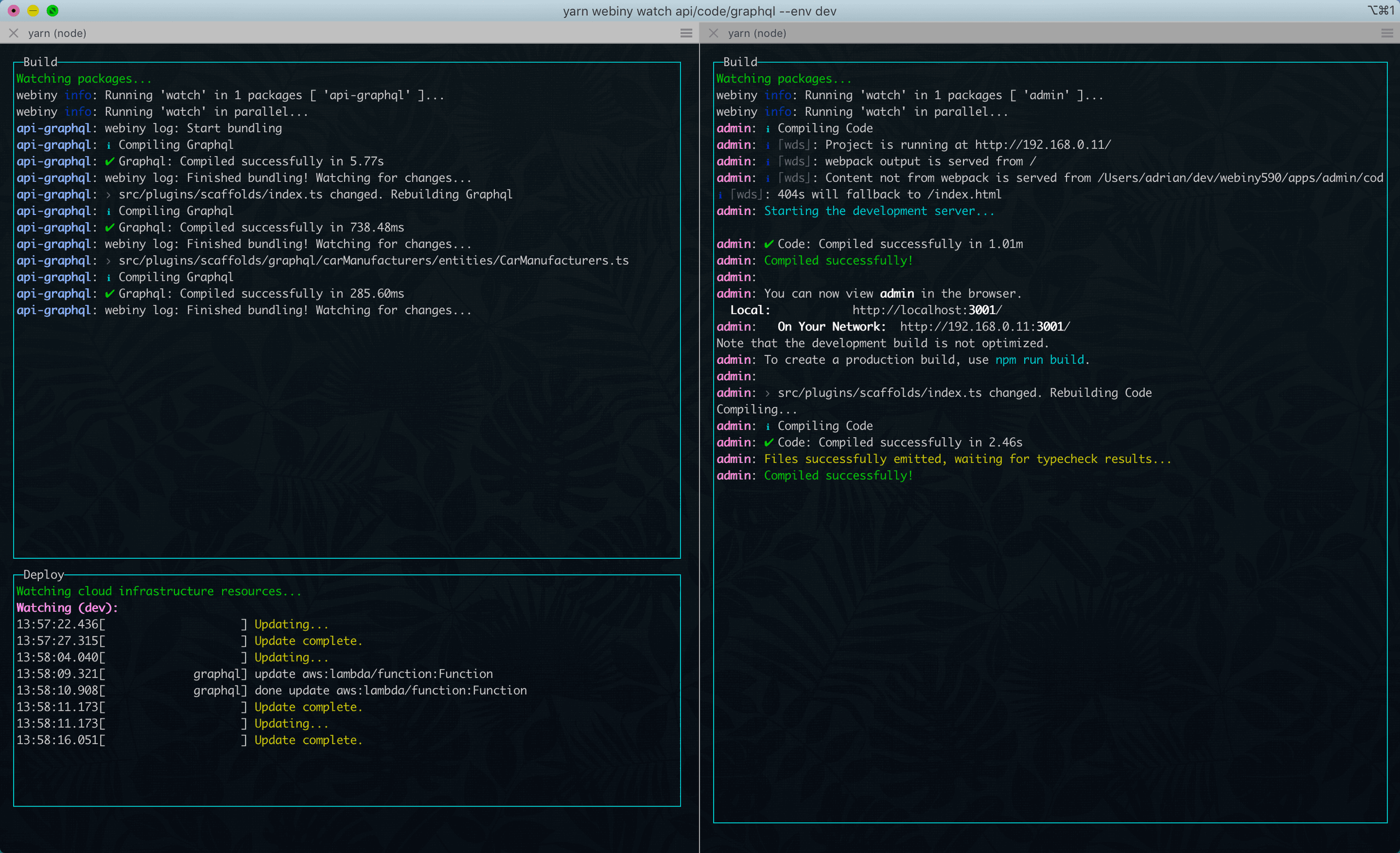Click the ⌥⌘1 shortcut indicator in the title bar

pos(1381,10)
